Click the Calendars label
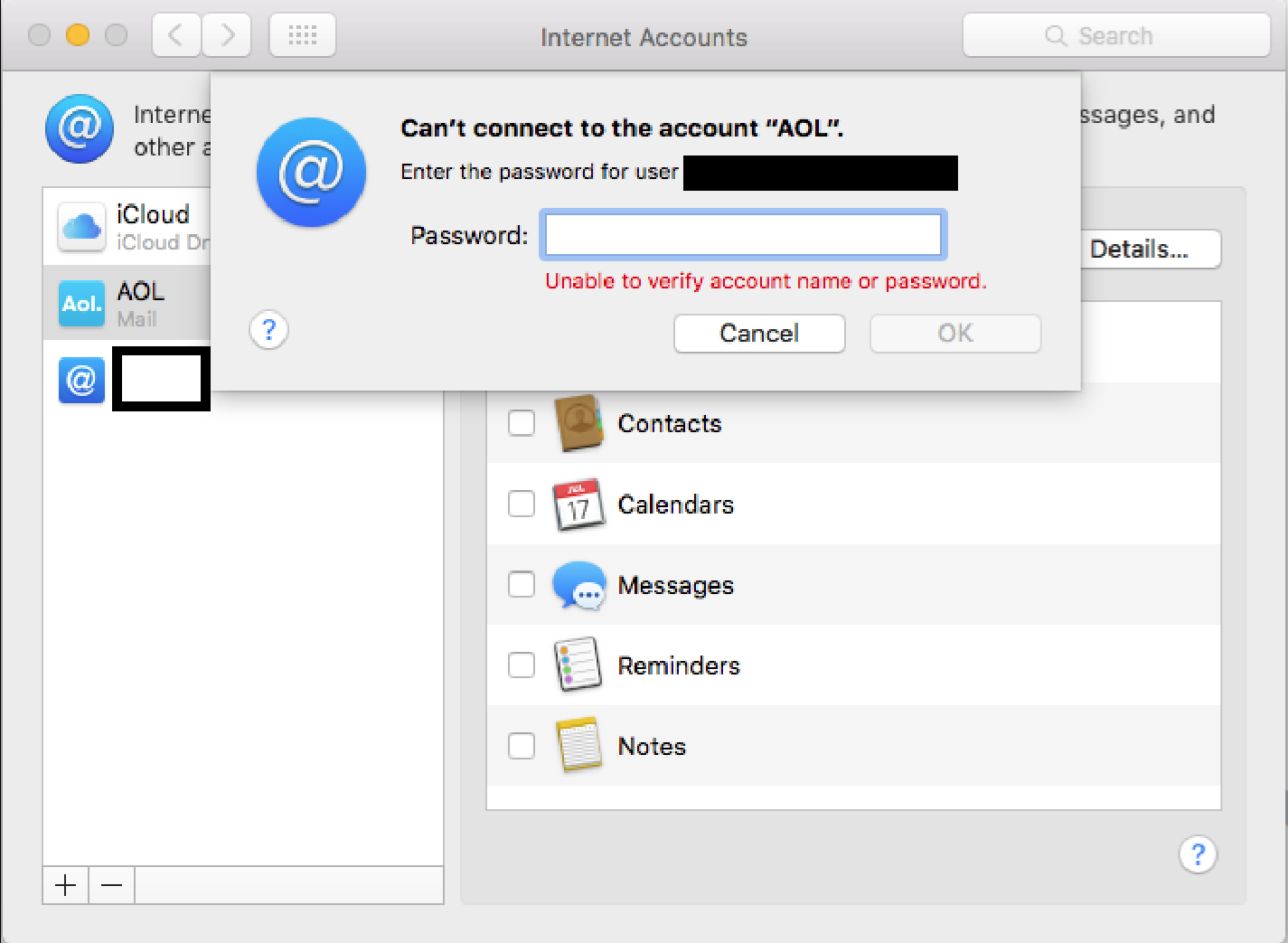This screenshot has height=943, width=1288. (x=676, y=505)
